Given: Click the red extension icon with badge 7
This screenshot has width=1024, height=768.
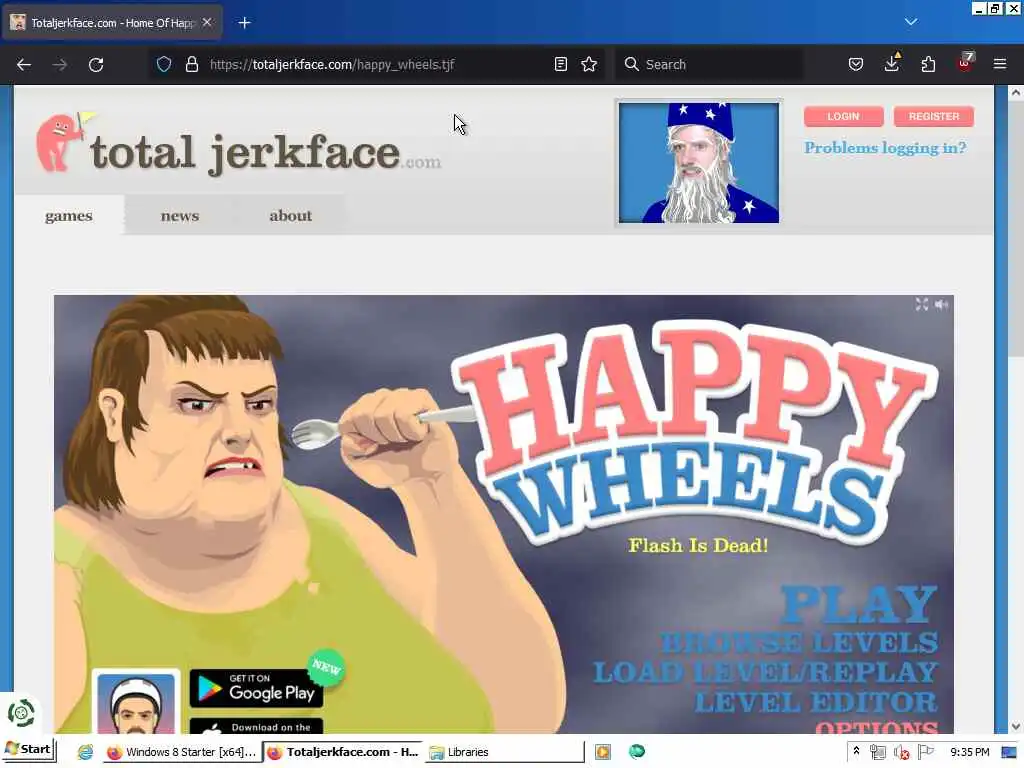Looking at the screenshot, I should pyautogui.click(x=965, y=63).
